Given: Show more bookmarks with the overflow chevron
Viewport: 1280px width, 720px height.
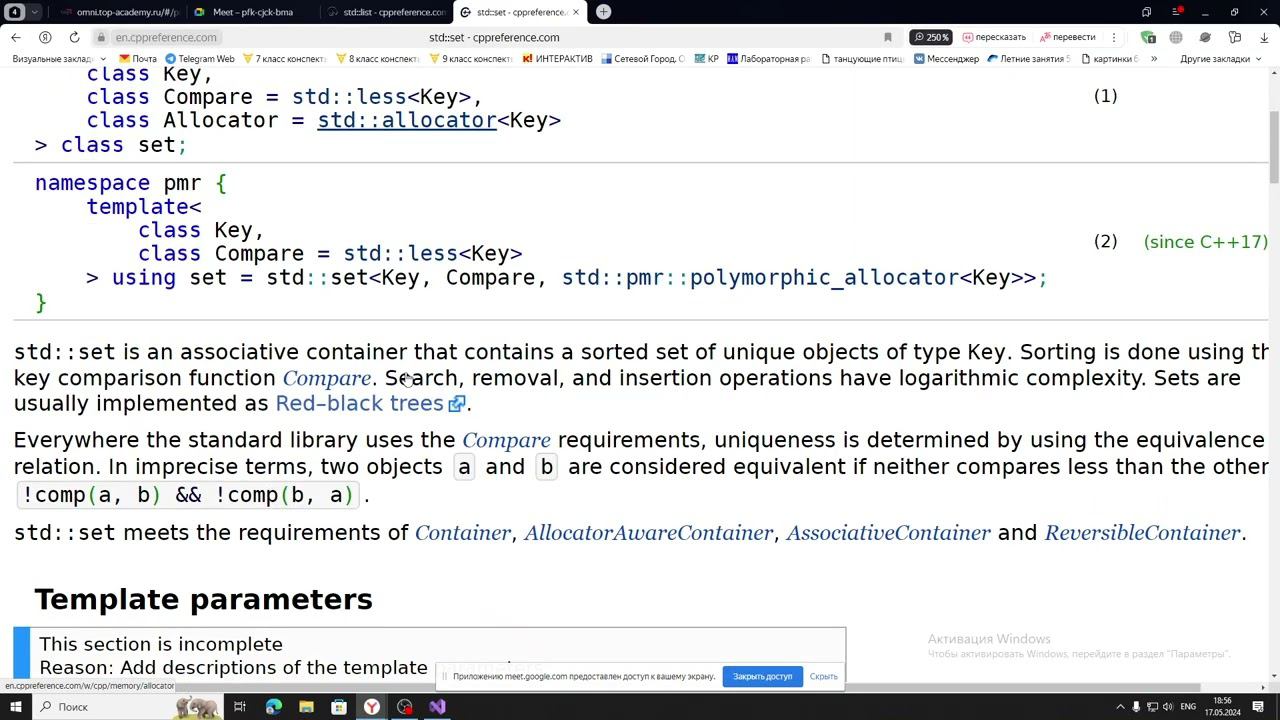Looking at the screenshot, I should [1154, 59].
